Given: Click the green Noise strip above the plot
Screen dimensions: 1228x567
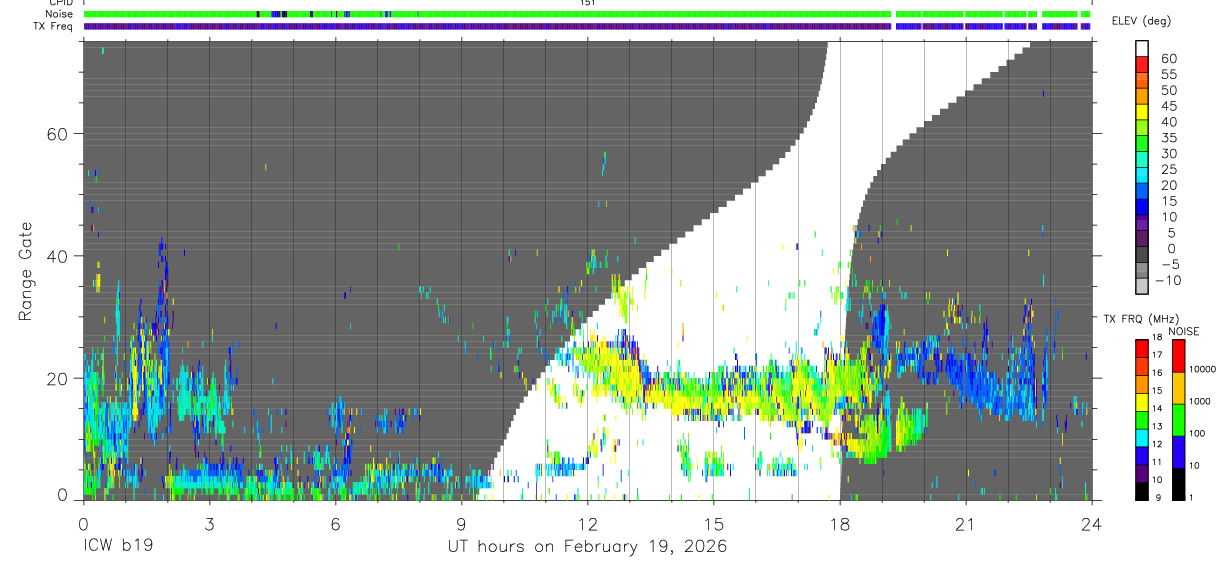Looking at the screenshot, I should 587,14.
